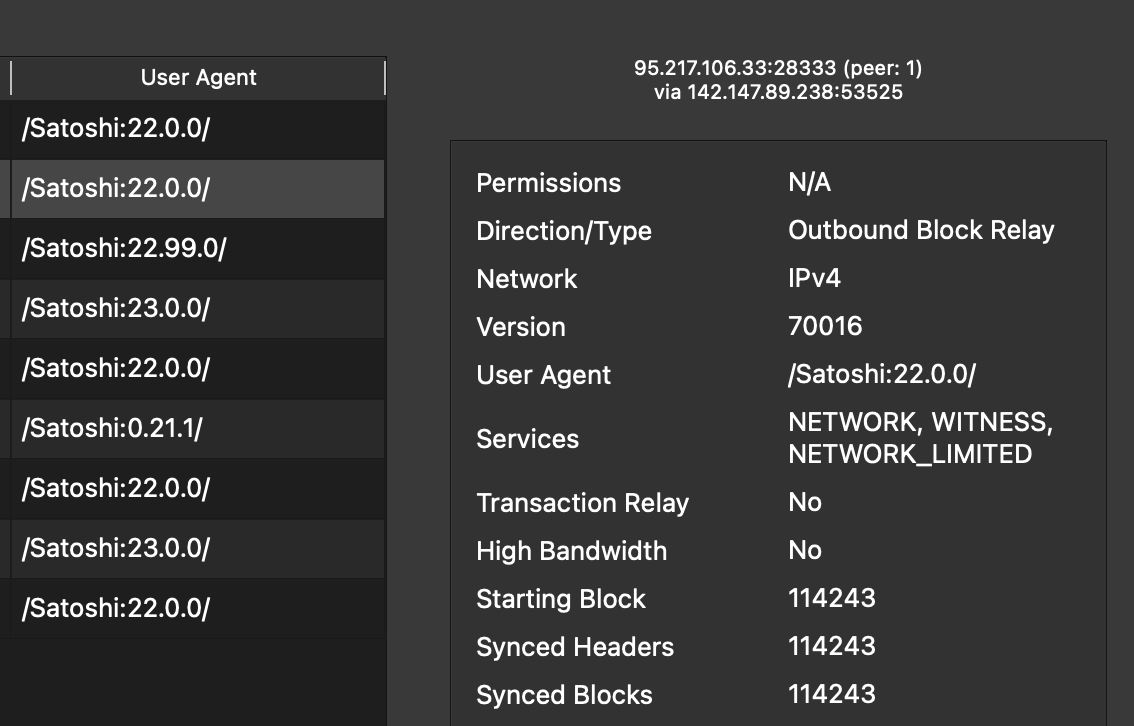
Task: Click the Synced Headers label
Action: 575,647
